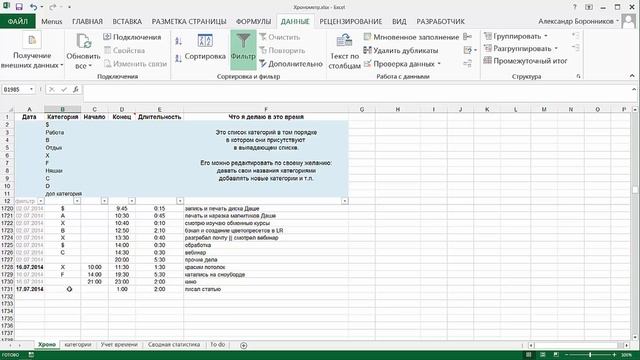This screenshot has width=640, height=360.
Task: Select cell 'писал статью'
Action: [x=266, y=289]
